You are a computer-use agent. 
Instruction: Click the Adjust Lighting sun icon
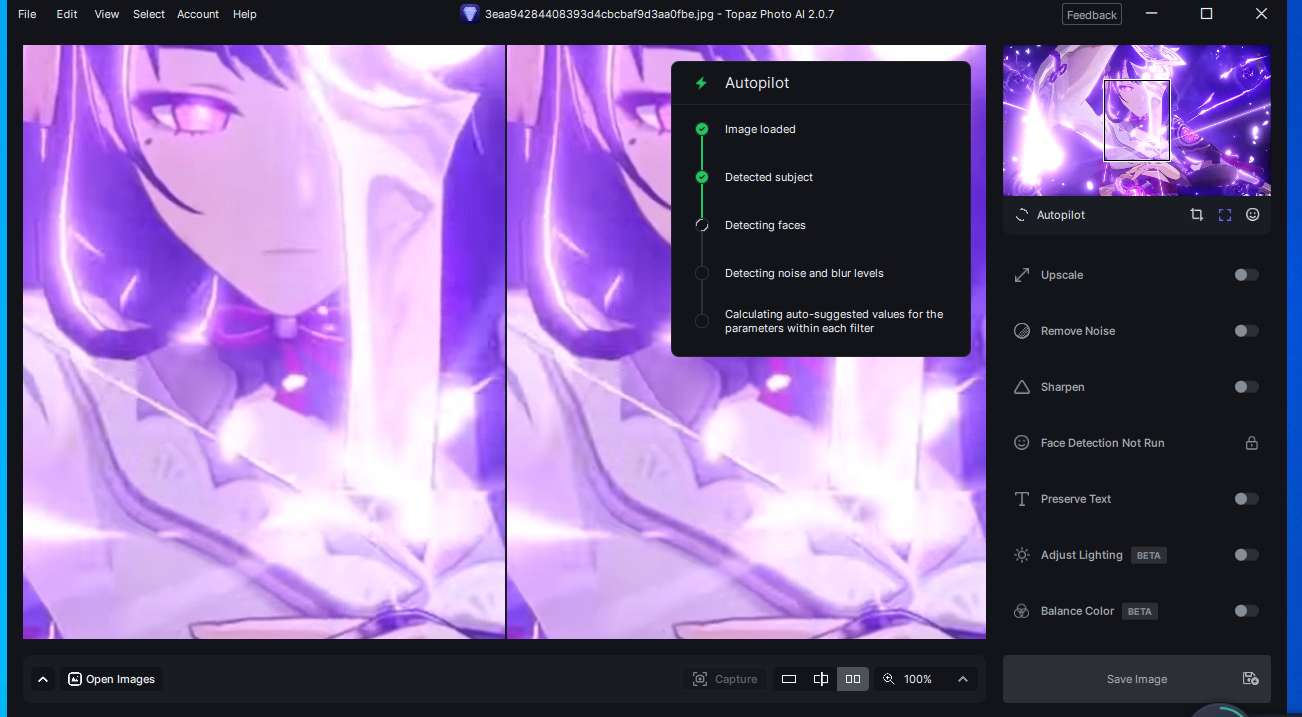click(1022, 555)
